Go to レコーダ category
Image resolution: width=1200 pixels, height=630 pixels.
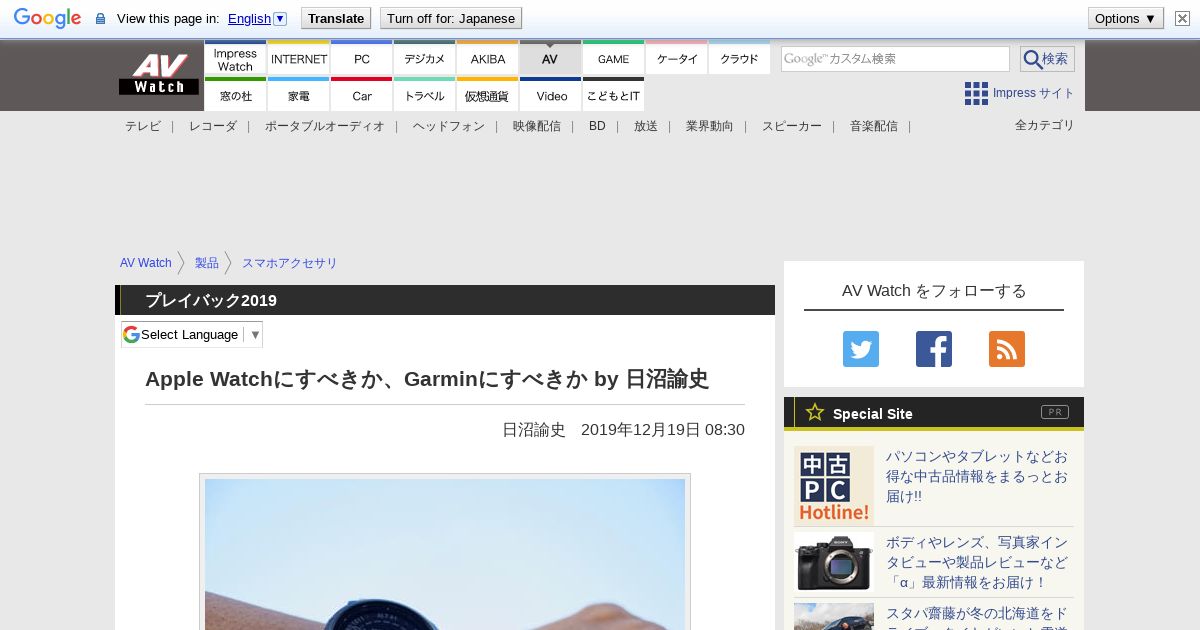click(x=213, y=126)
